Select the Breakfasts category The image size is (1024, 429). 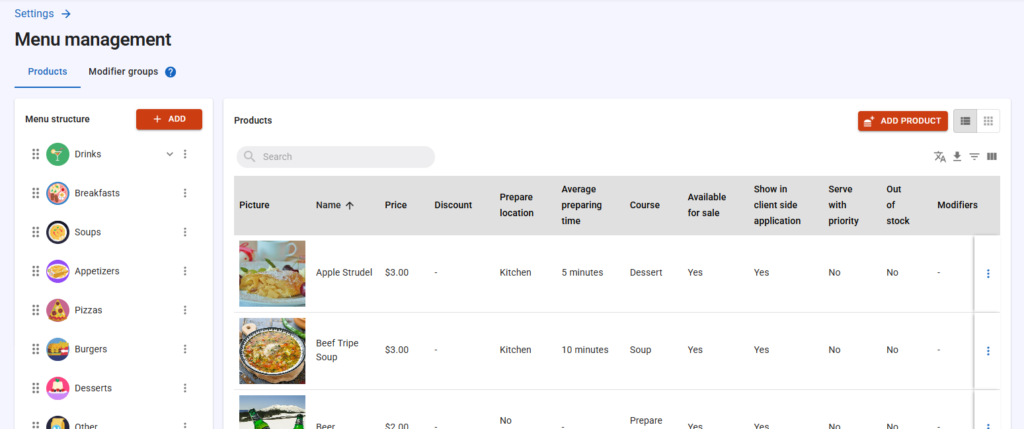pyautogui.click(x=97, y=193)
